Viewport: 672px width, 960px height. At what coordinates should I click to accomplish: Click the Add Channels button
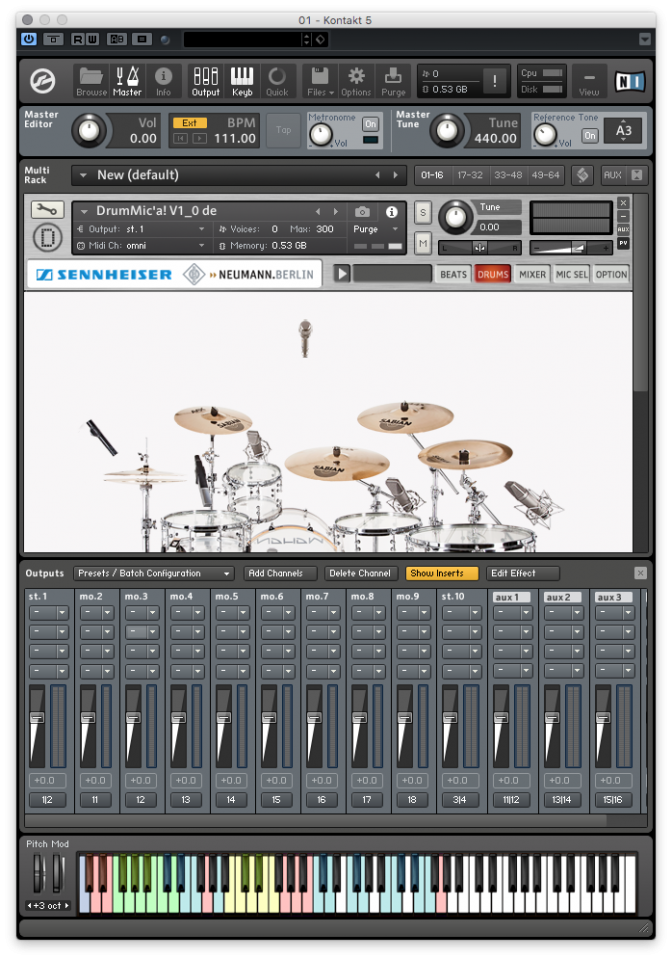[280, 573]
